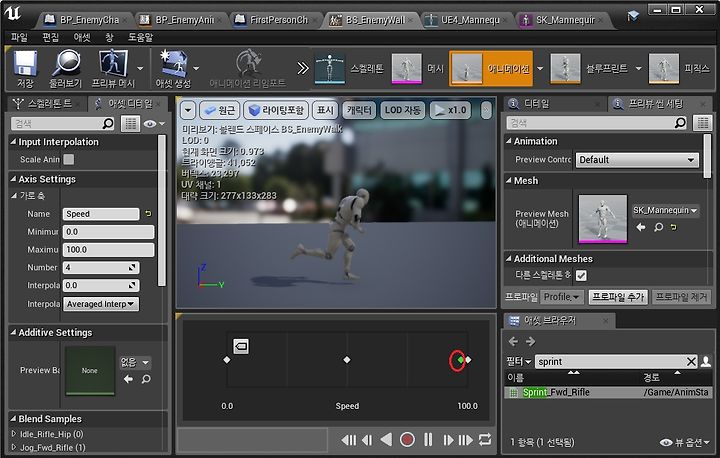Image resolution: width=720 pixels, height=458 pixels.
Task: Go back in Asset Browser history
Action: (x=513, y=341)
